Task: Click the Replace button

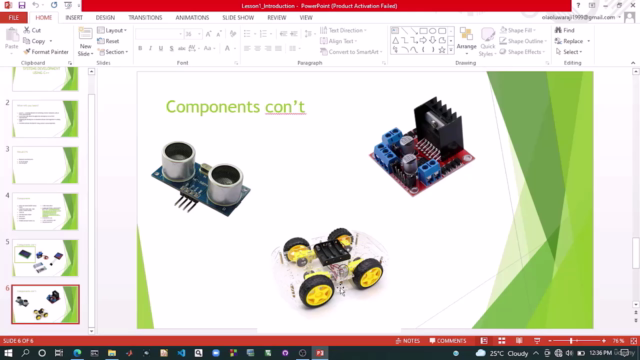Action: (572, 41)
